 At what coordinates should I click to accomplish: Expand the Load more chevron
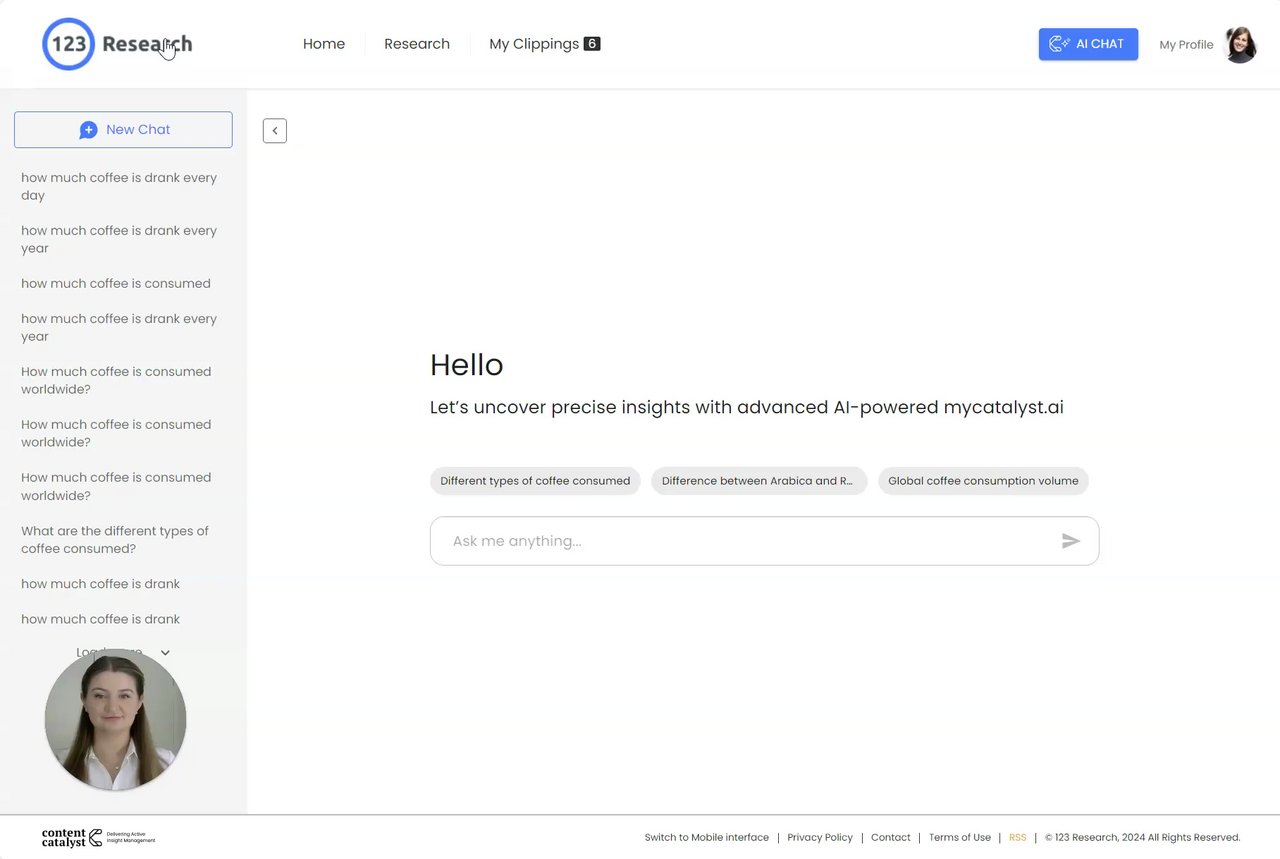[x=165, y=653]
